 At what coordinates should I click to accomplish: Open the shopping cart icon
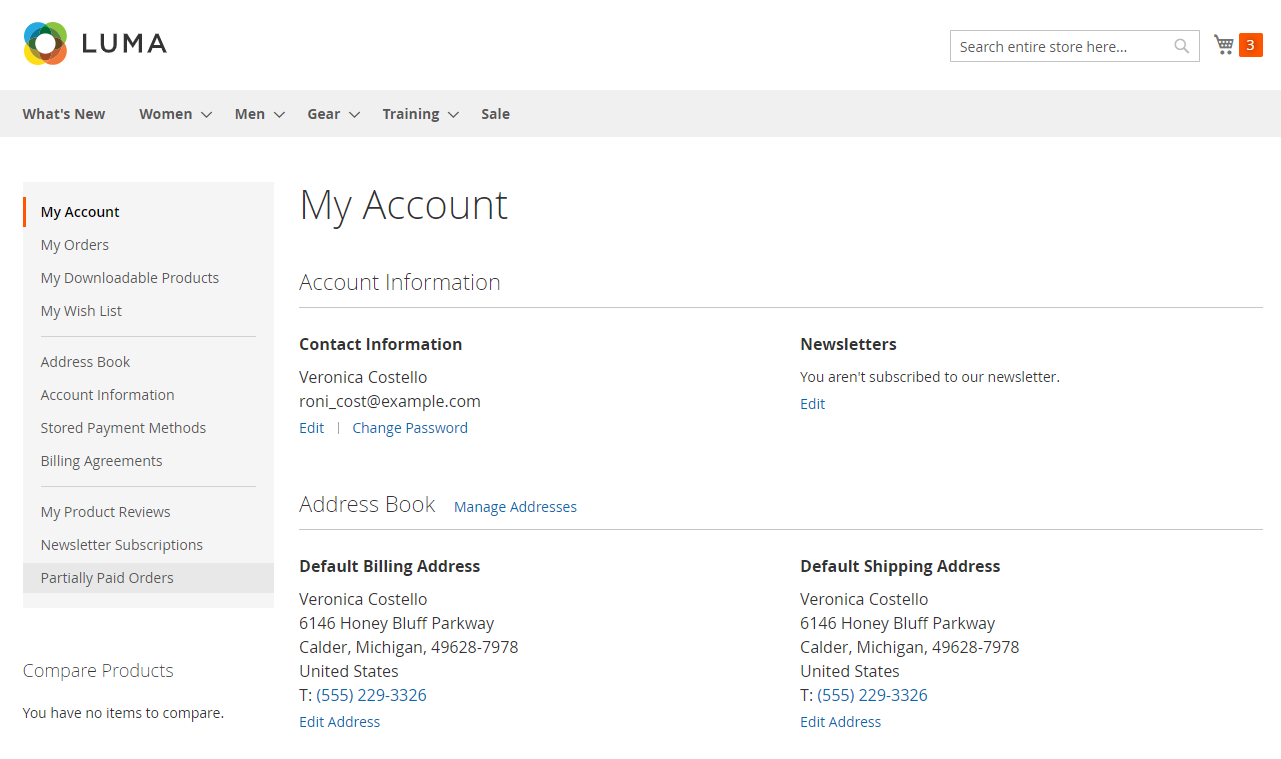(1223, 45)
